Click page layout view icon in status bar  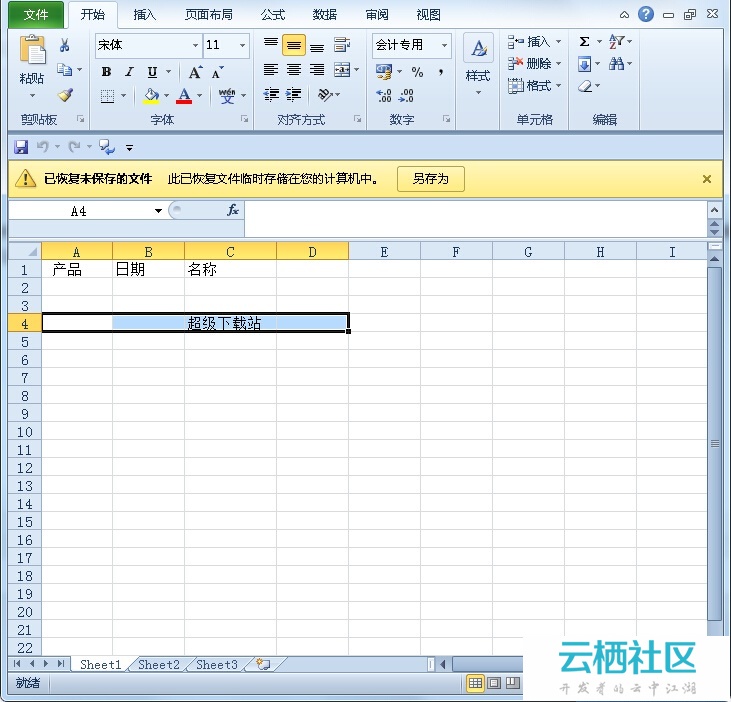coord(494,683)
